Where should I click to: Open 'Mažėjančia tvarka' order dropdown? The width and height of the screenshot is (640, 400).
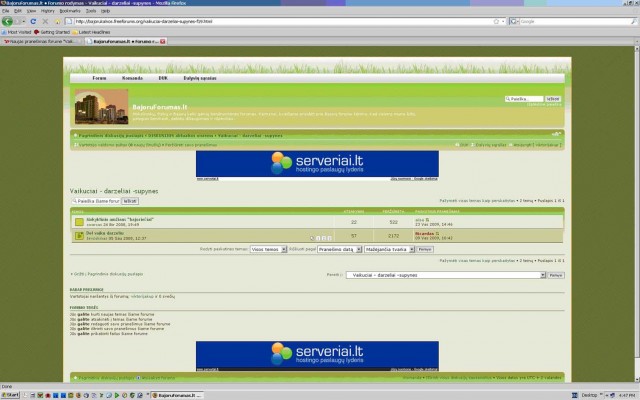pos(389,249)
